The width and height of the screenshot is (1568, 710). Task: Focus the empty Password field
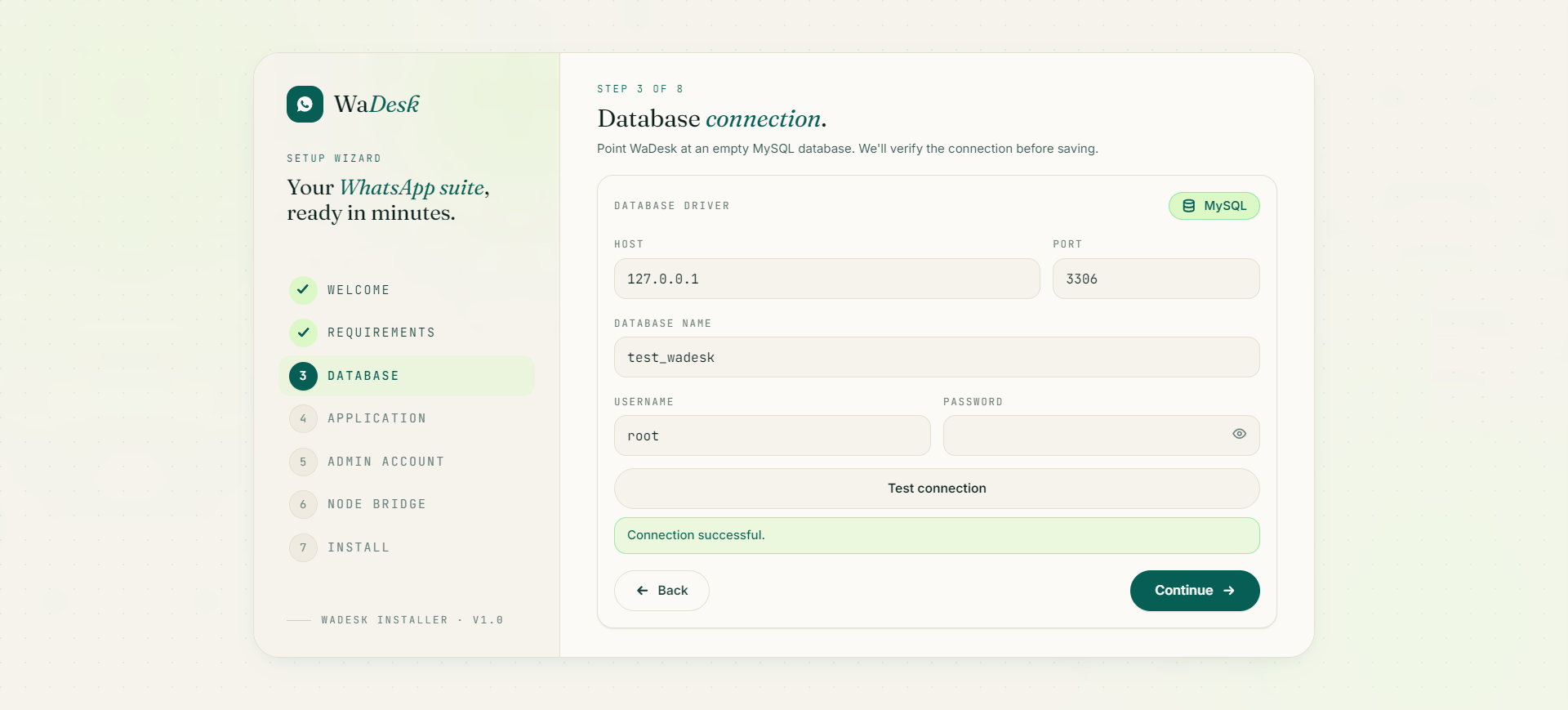(x=1102, y=435)
